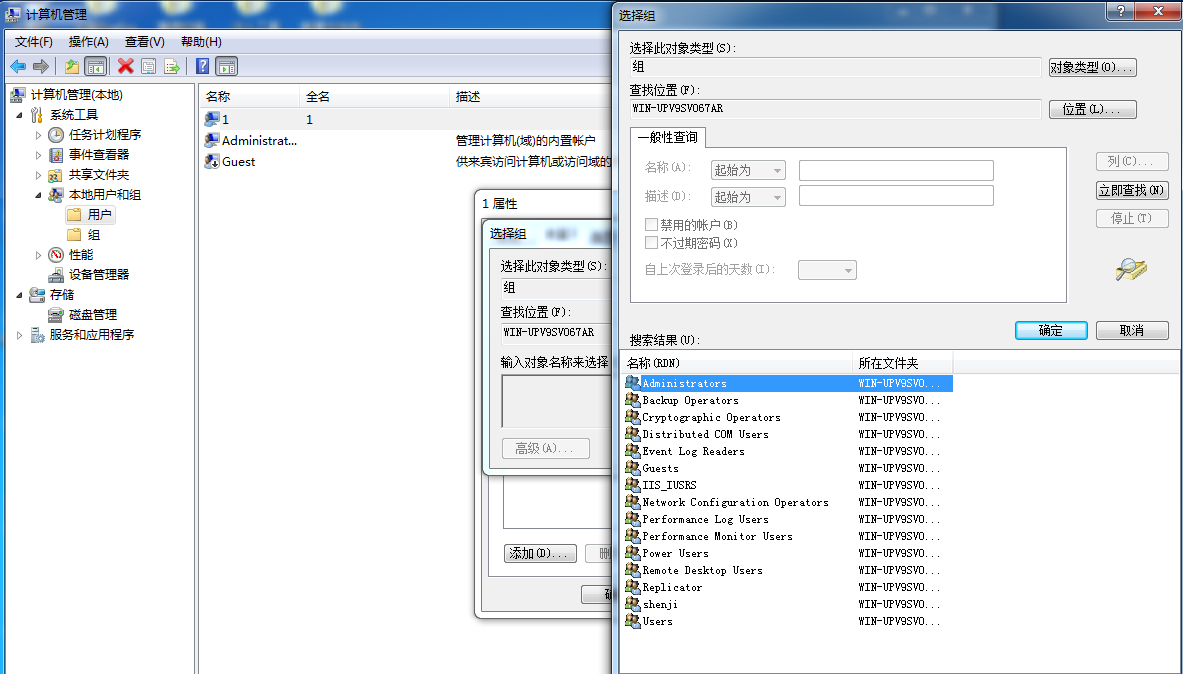Click the export list toolbar icon
This screenshot has width=1183, height=674.
point(171,66)
